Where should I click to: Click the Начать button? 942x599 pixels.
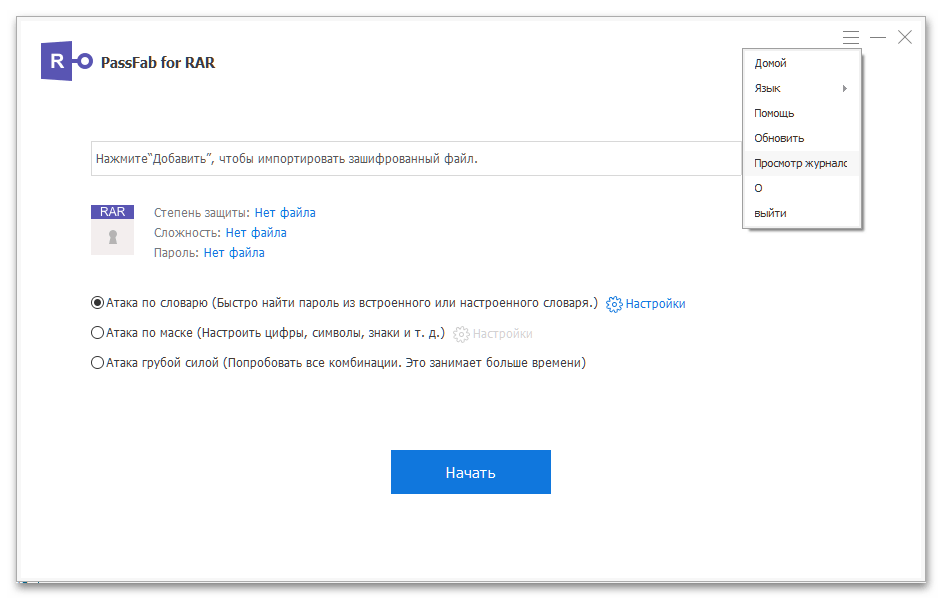tap(470, 472)
